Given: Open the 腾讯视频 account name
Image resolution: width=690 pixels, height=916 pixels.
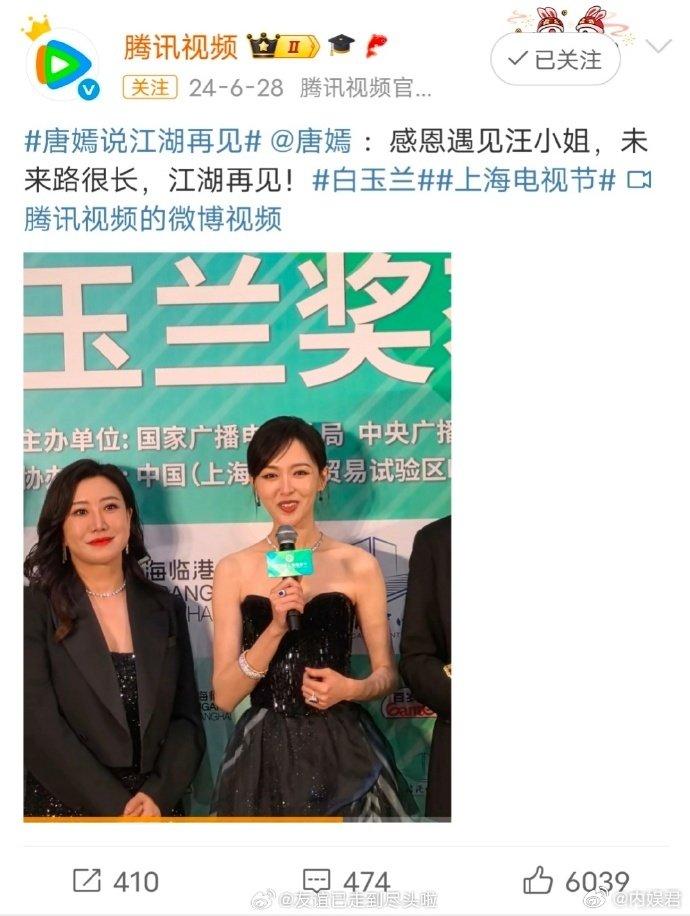Looking at the screenshot, I should [181, 46].
